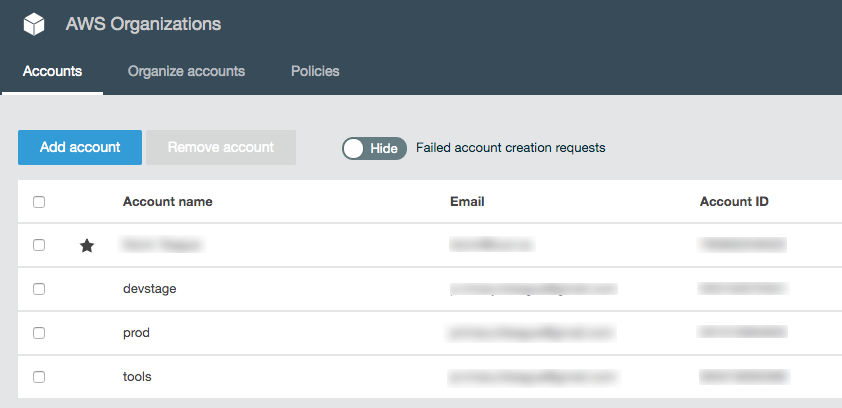Toggle the Hide failed requests switch
842x408 pixels.
374,148
